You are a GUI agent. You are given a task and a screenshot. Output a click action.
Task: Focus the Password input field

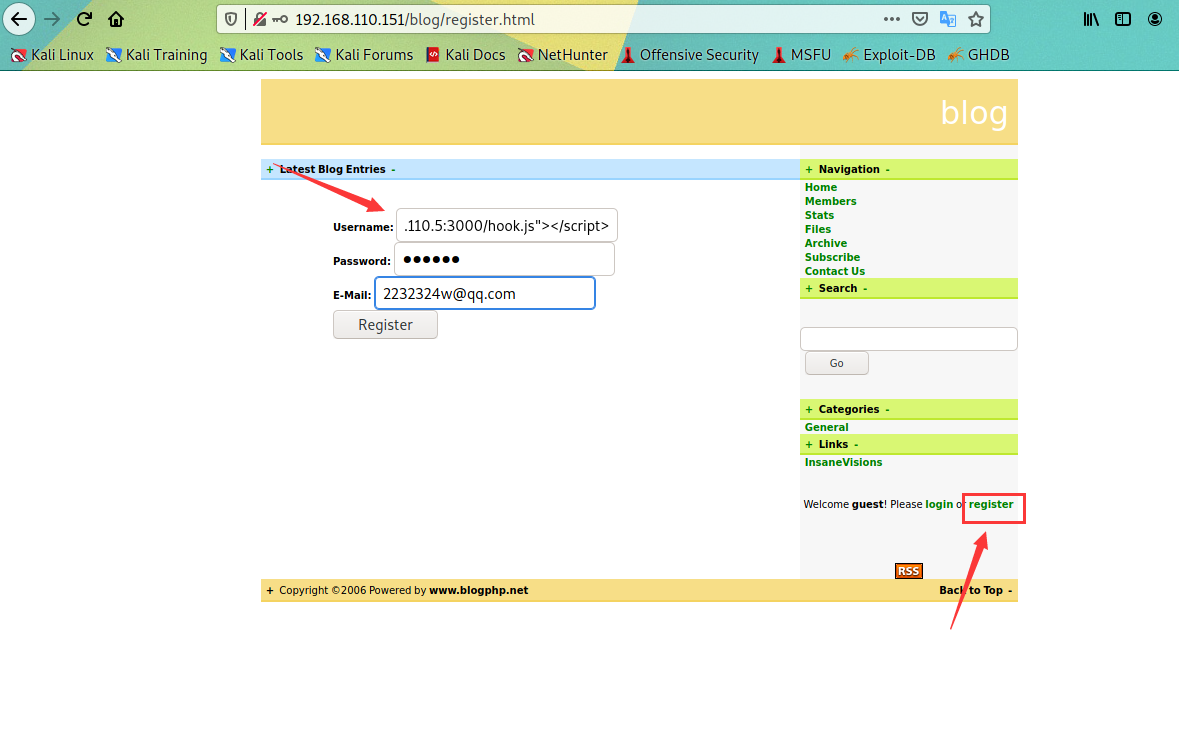[x=505, y=259]
